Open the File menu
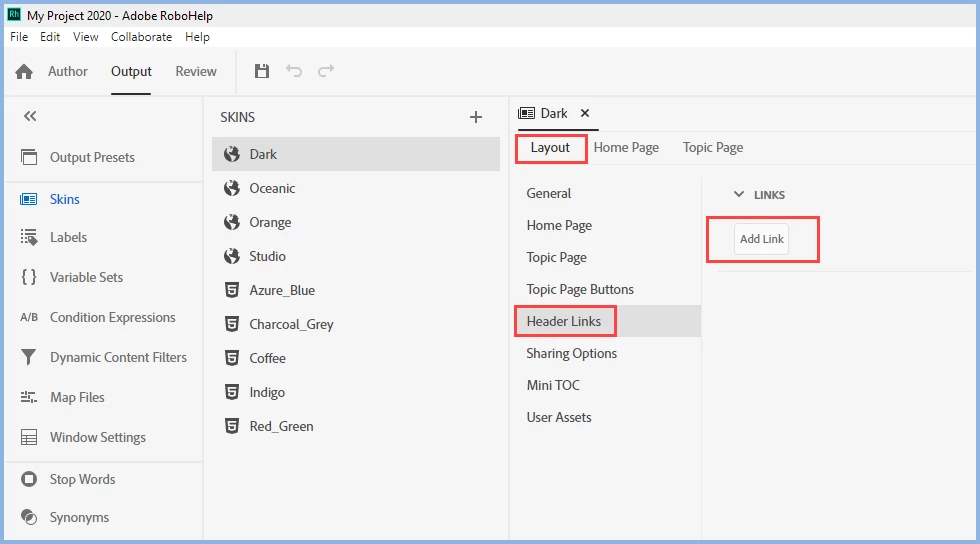The height and width of the screenshot is (544, 980). [x=19, y=37]
